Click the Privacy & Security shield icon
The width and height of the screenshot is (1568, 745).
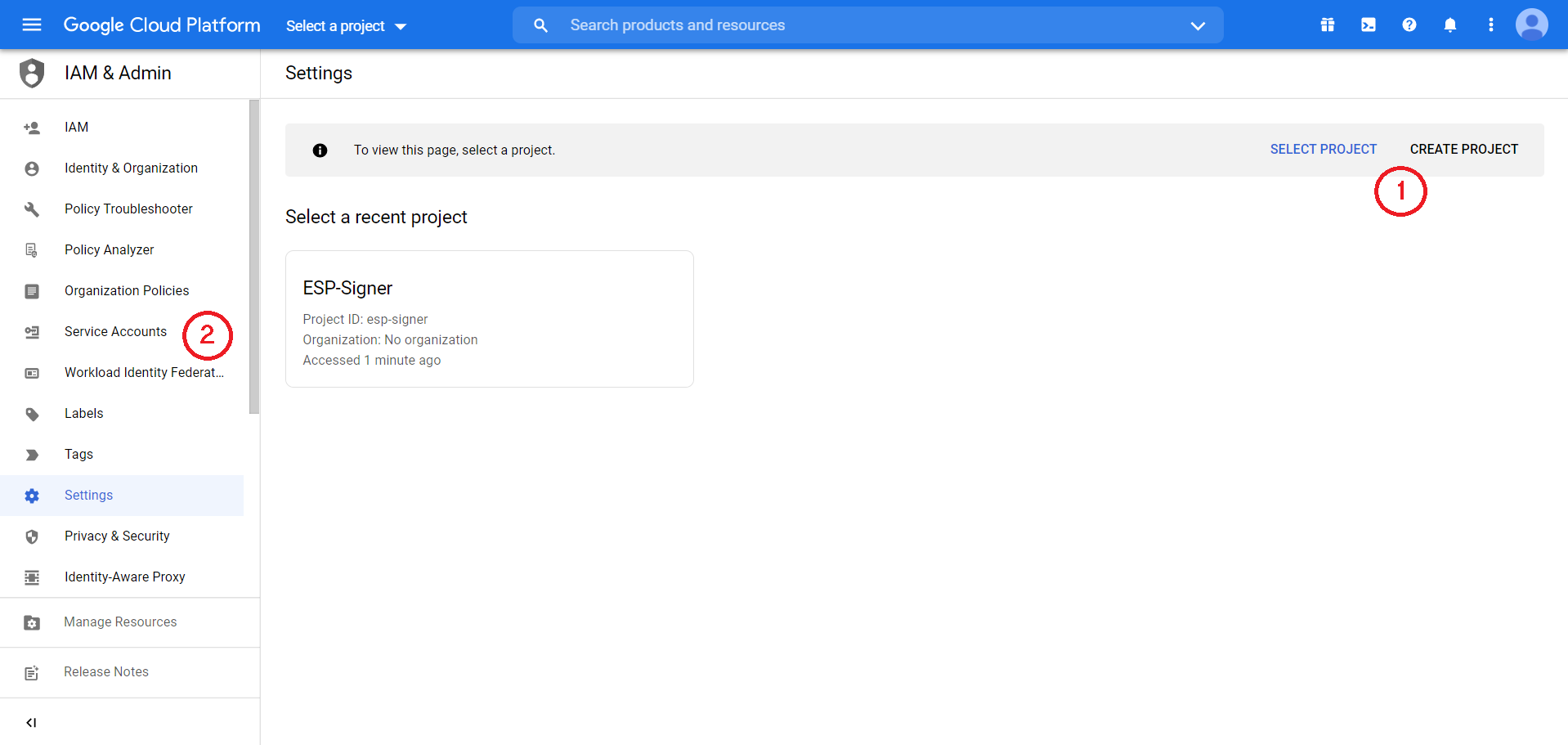click(32, 536)
